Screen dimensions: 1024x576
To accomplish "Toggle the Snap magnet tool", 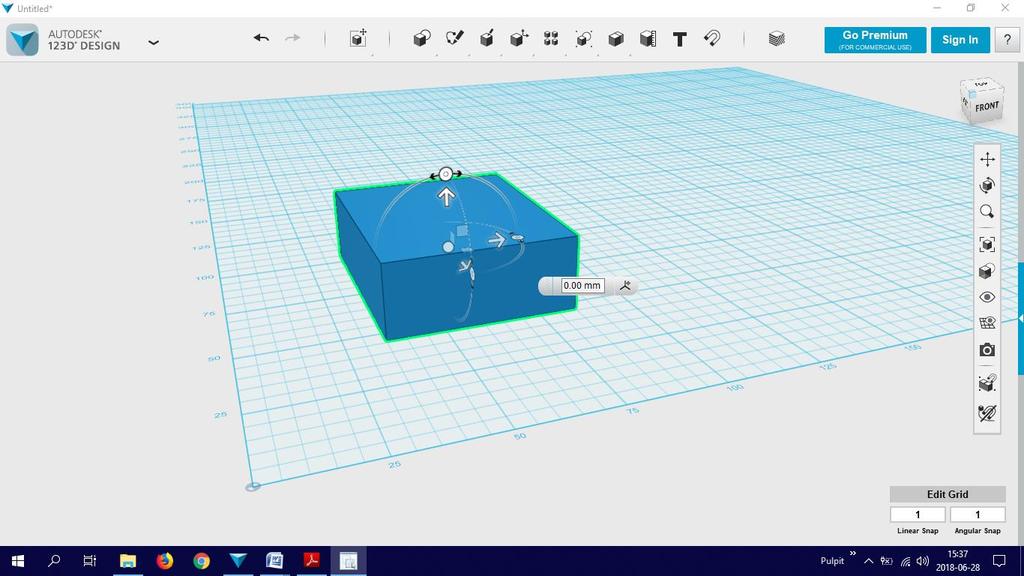I will tap(712, 39).
